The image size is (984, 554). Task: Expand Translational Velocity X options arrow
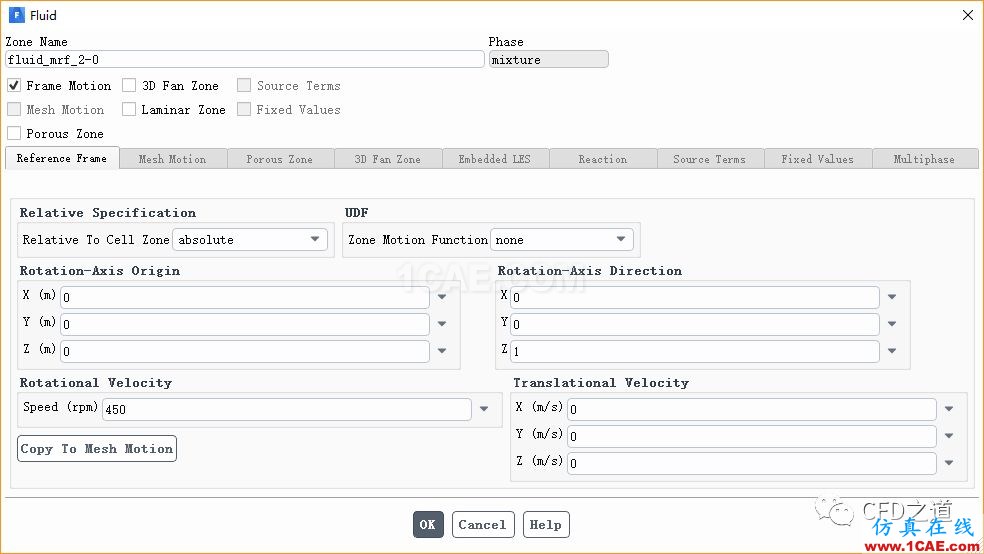(949, 409)
